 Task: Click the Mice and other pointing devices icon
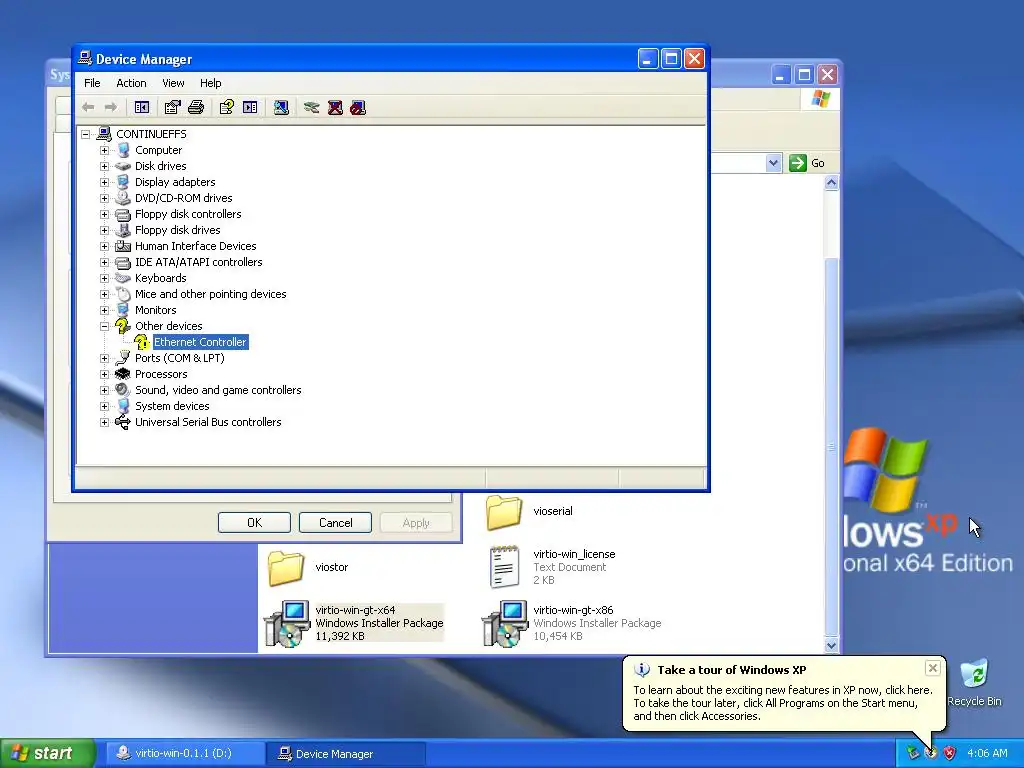tap(123, 294)
